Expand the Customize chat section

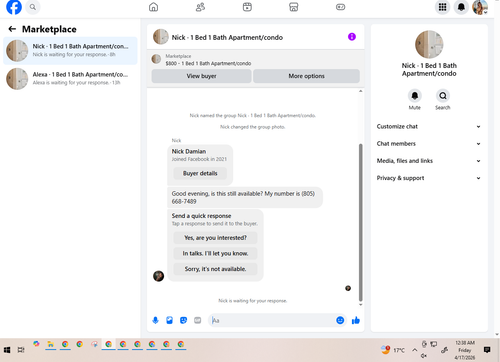429,126
